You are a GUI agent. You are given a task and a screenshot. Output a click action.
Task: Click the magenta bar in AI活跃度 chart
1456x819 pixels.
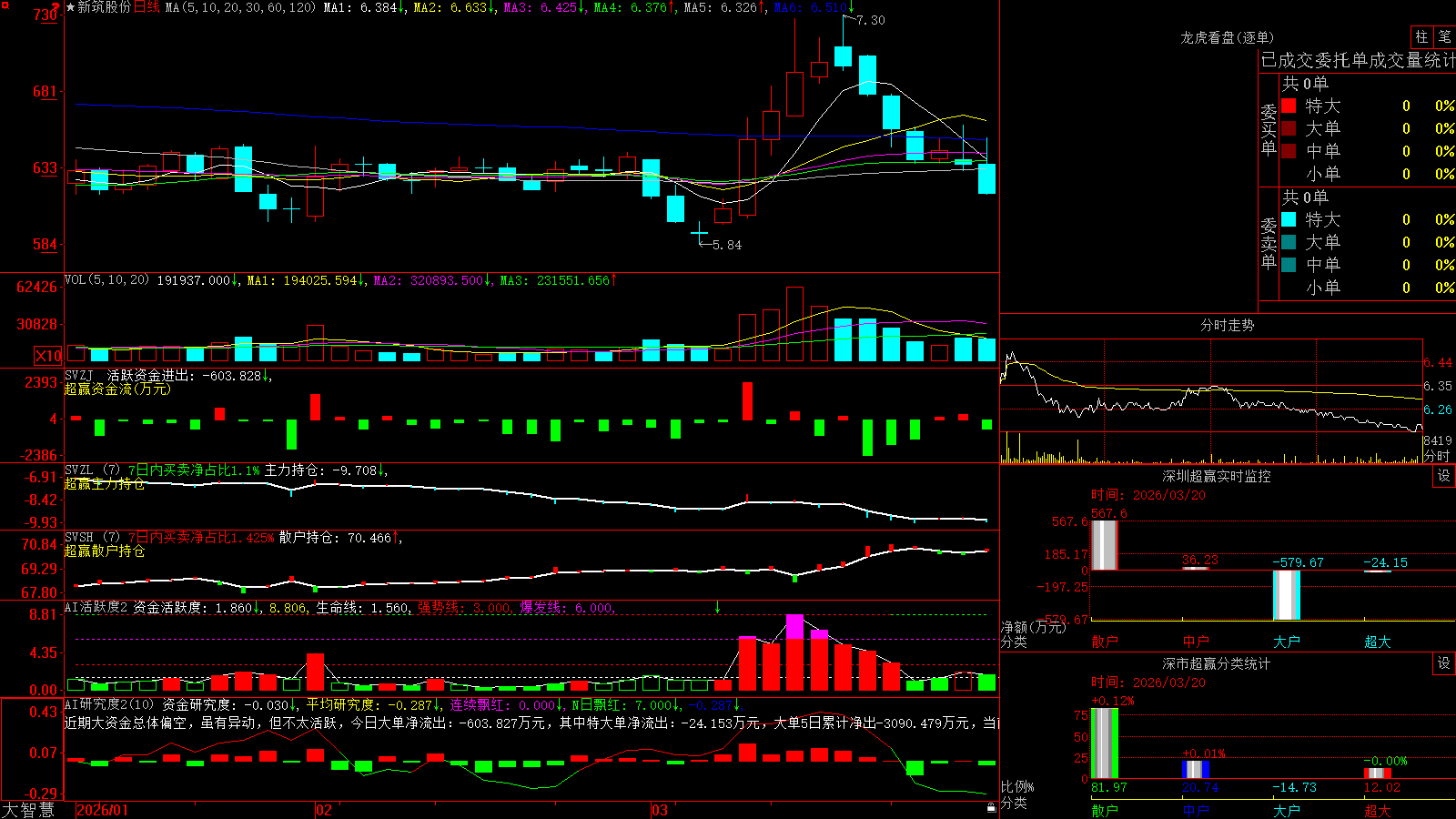[x=794, y=626]
